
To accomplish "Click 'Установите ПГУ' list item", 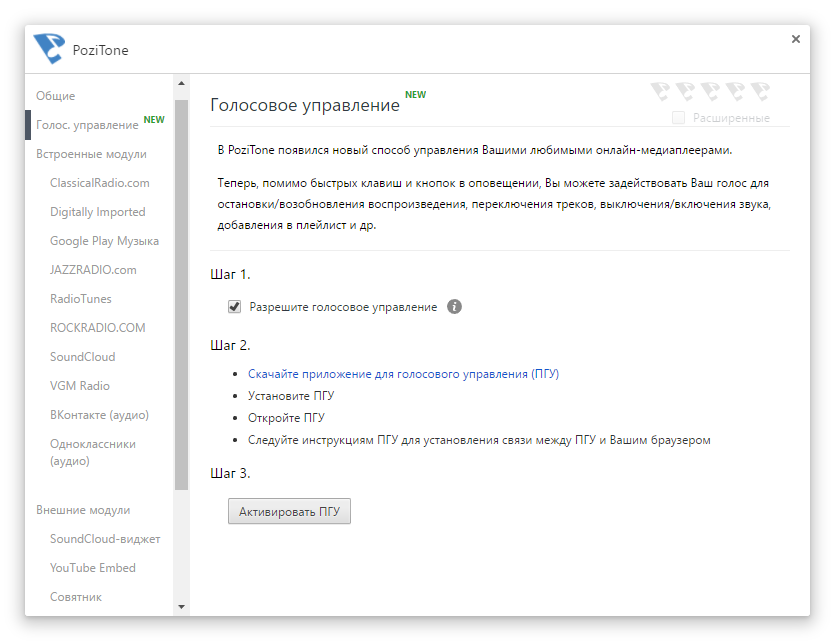I will coord(291,396).
